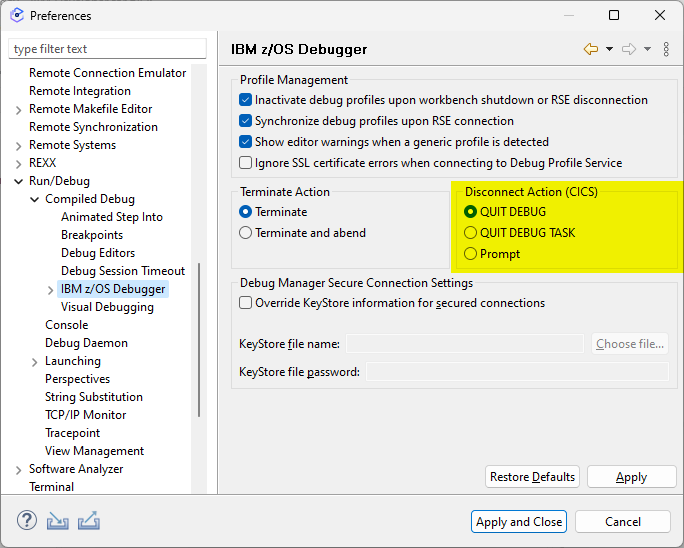Click the Choose file button
The height and width of the screenshot is (548, 684).
(630, 344)
